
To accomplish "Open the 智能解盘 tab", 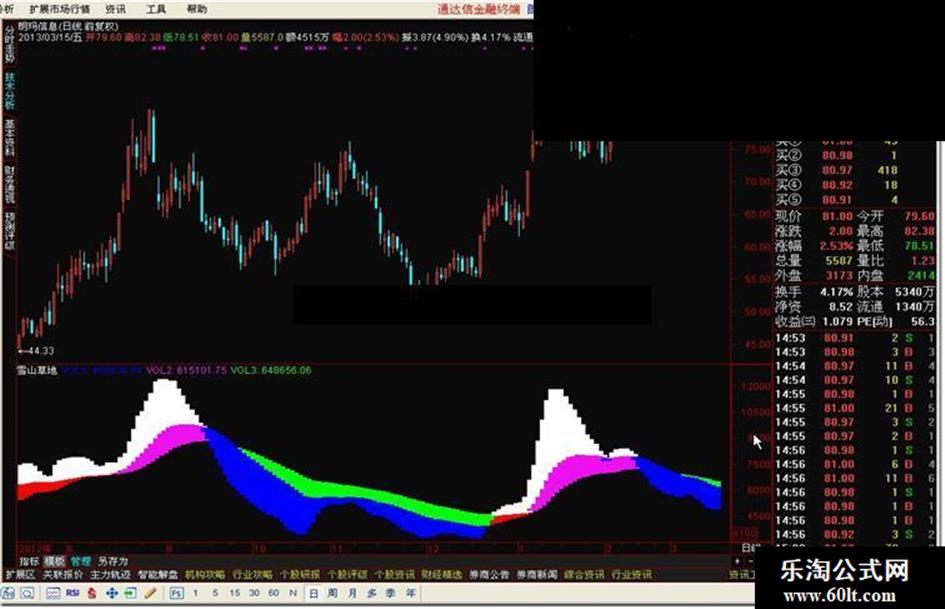I will (158, 575).
